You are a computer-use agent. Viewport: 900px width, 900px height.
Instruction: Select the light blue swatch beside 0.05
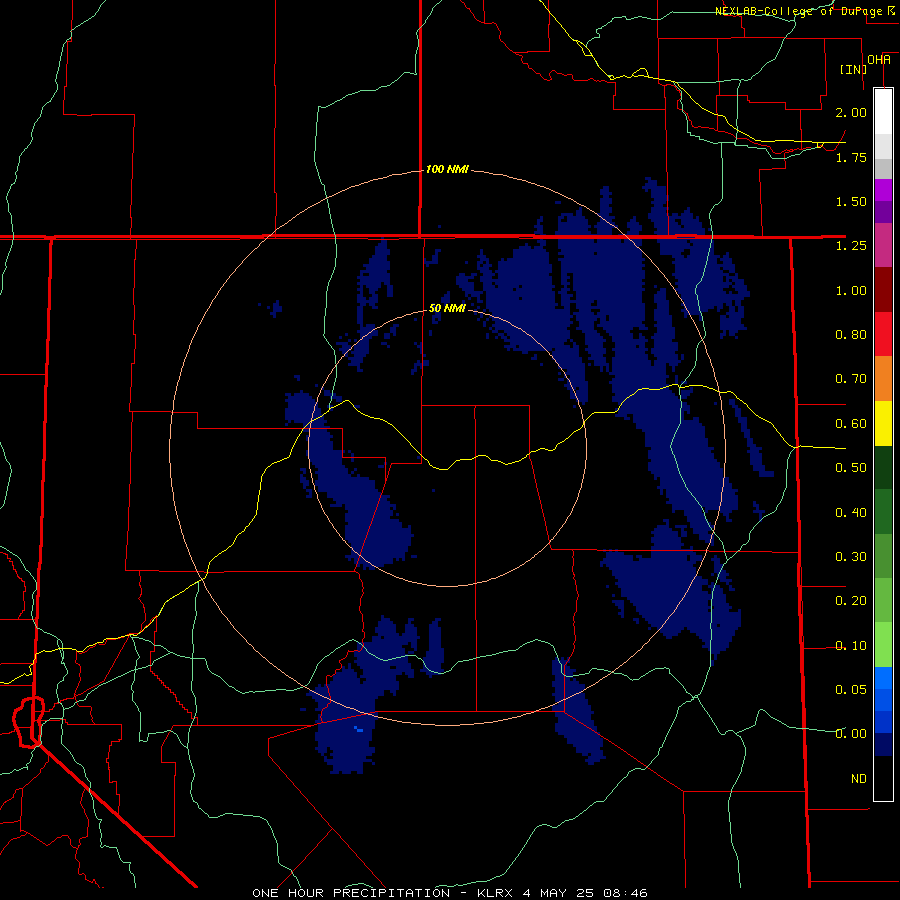pos(883,678)
